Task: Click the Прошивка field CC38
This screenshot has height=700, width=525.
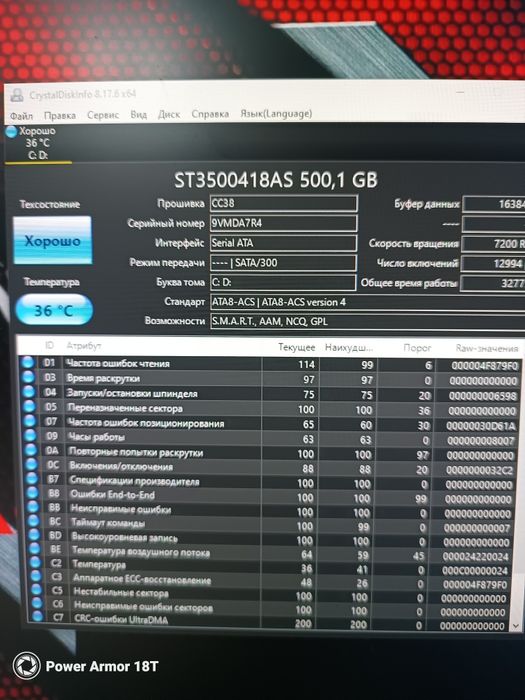Action: 283,203
